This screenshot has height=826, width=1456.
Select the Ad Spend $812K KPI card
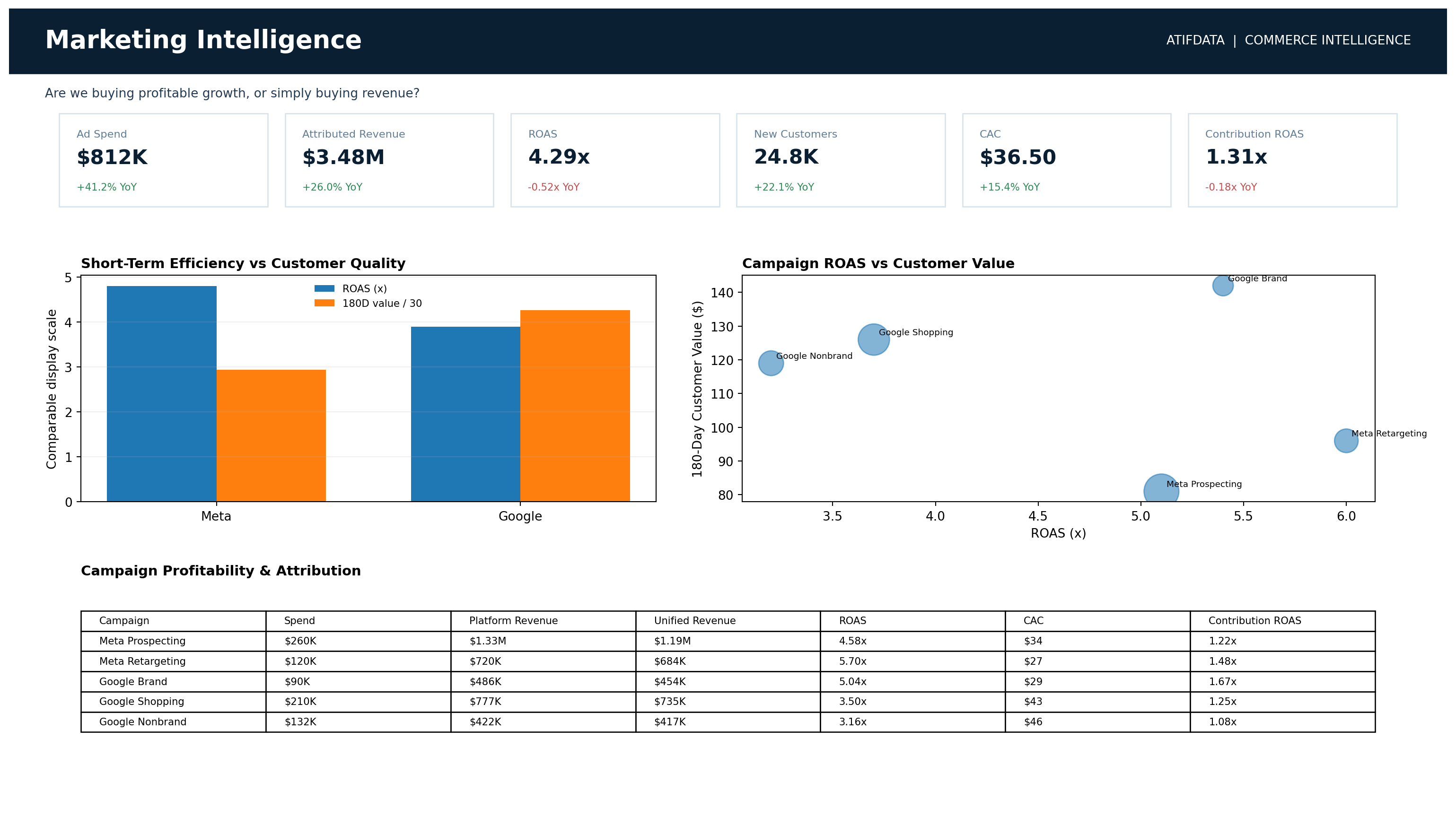coord(163,160)
